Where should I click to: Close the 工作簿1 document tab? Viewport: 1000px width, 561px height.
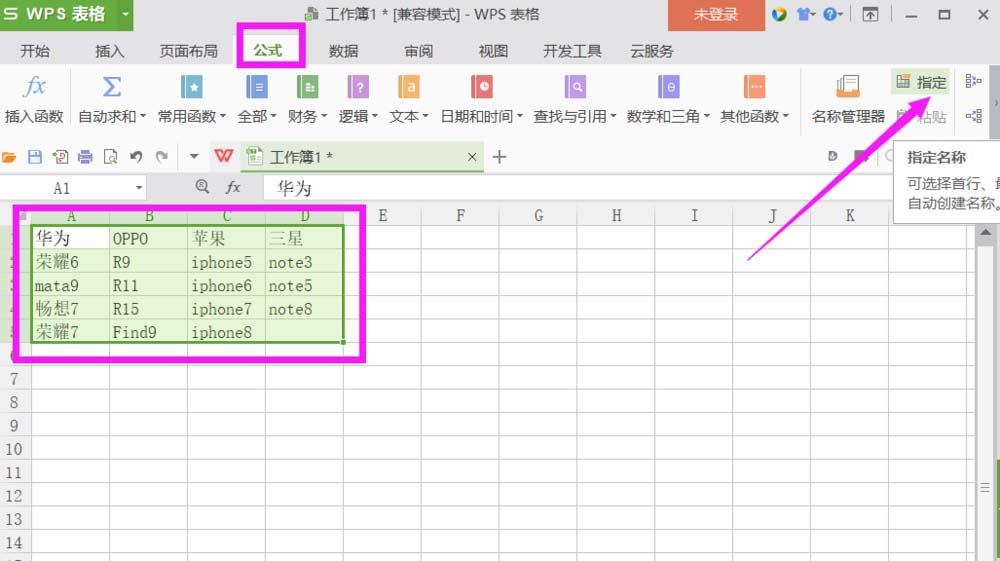472,157
